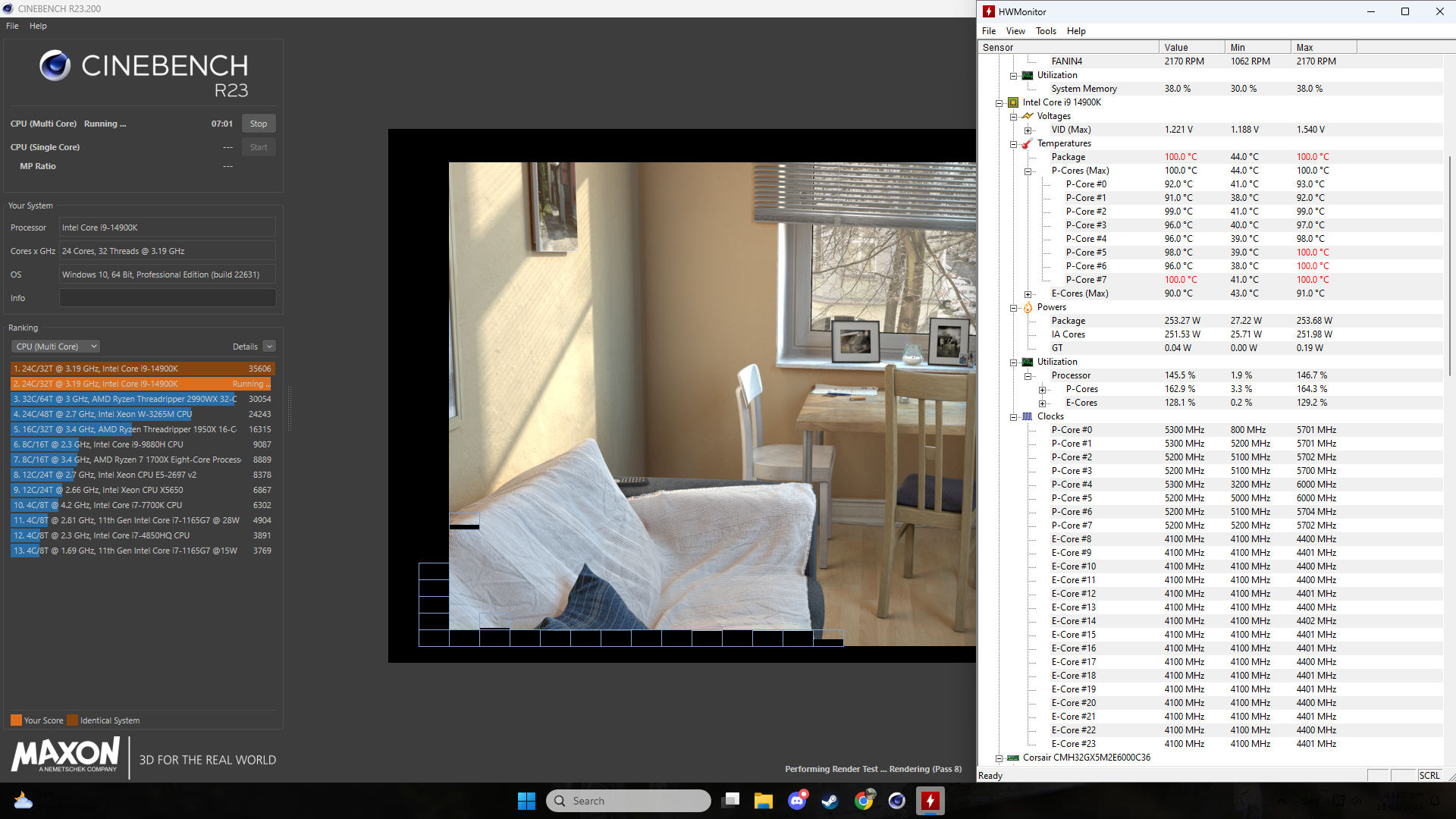This screenshot has width=1456, height=819.
Task: Click the HWMonitor vertical scrollbar
Action: (x=1450, y=265)
